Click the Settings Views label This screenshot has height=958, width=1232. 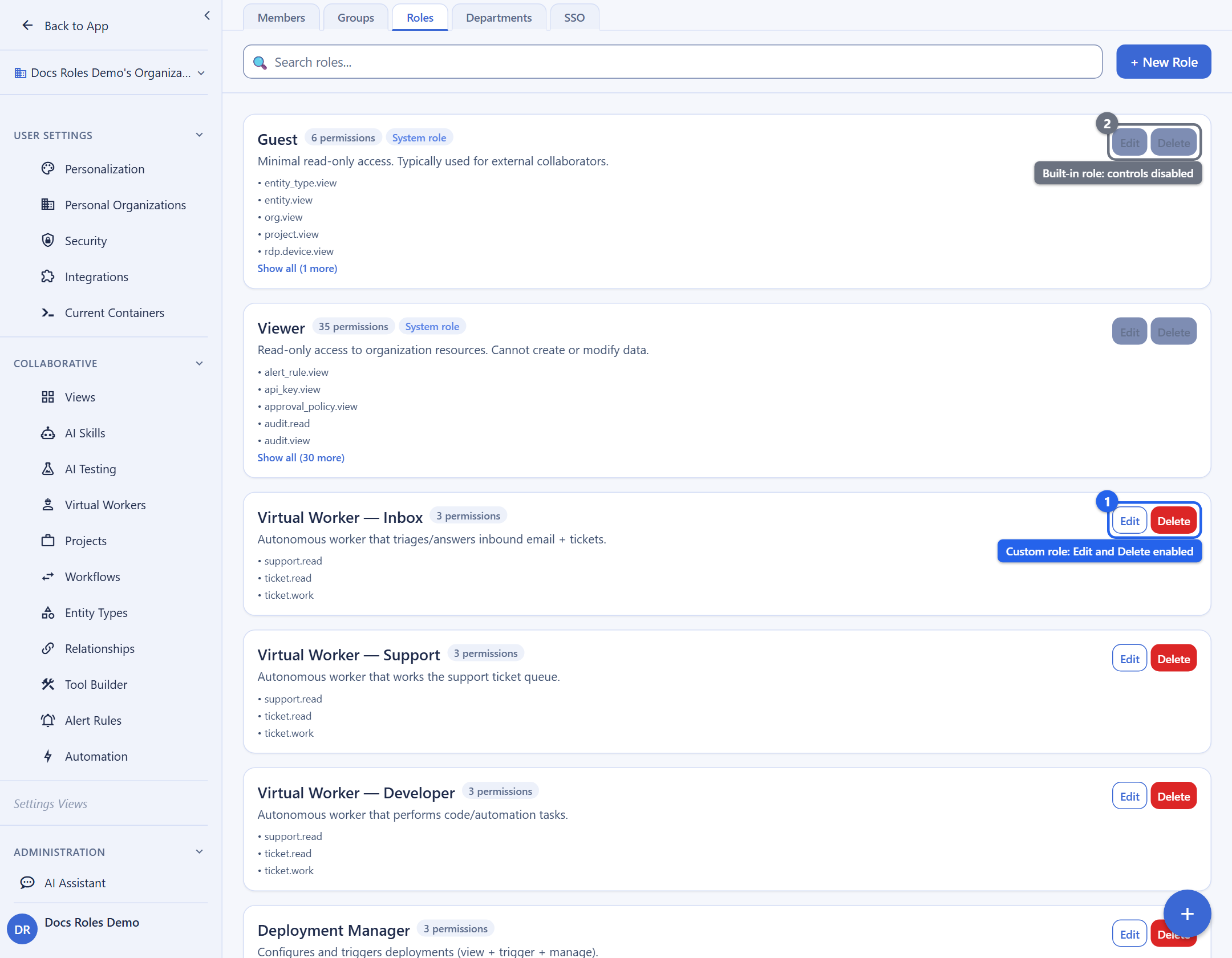[50, 804]
